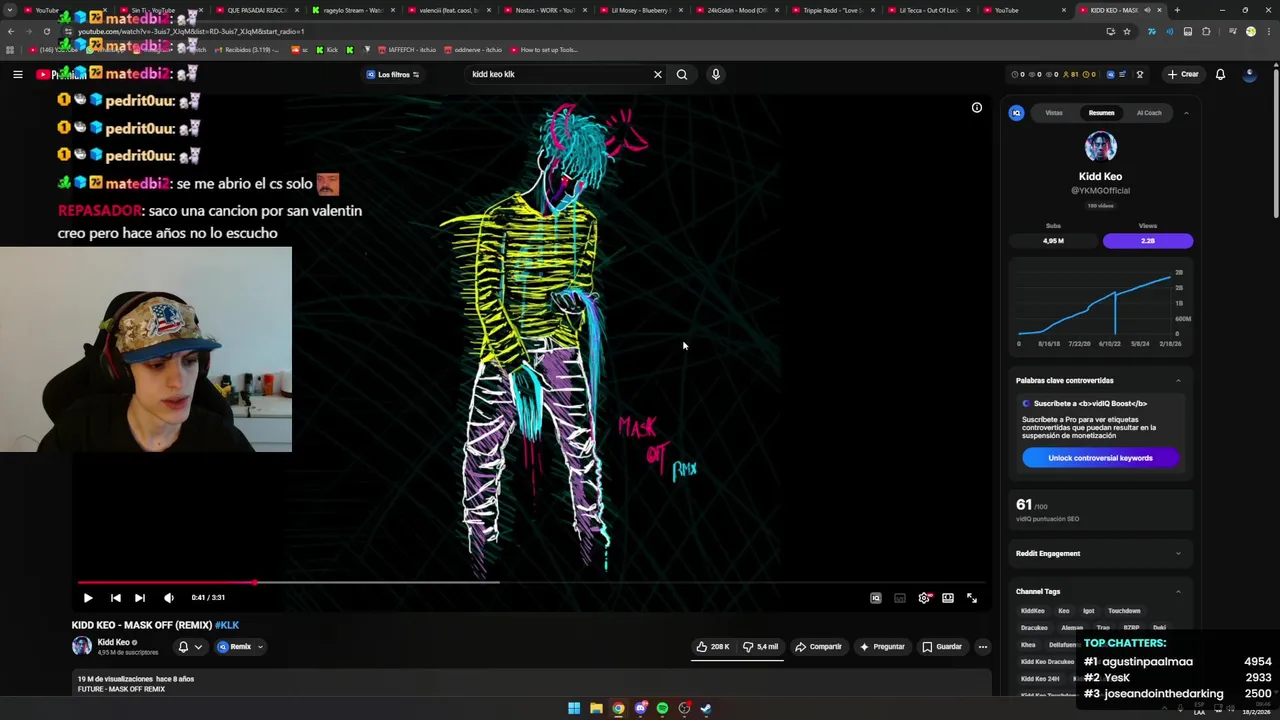1280x720 pixels.
Task: Collapse the vidIQ panel with top chevron
Action: pyautogui.click(x=1186, y=113)
